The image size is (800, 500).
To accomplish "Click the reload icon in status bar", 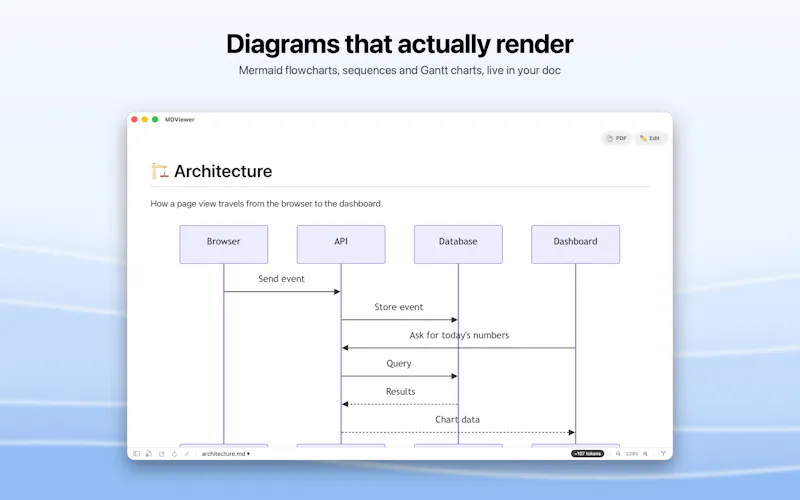I will (x=174, y=454).
